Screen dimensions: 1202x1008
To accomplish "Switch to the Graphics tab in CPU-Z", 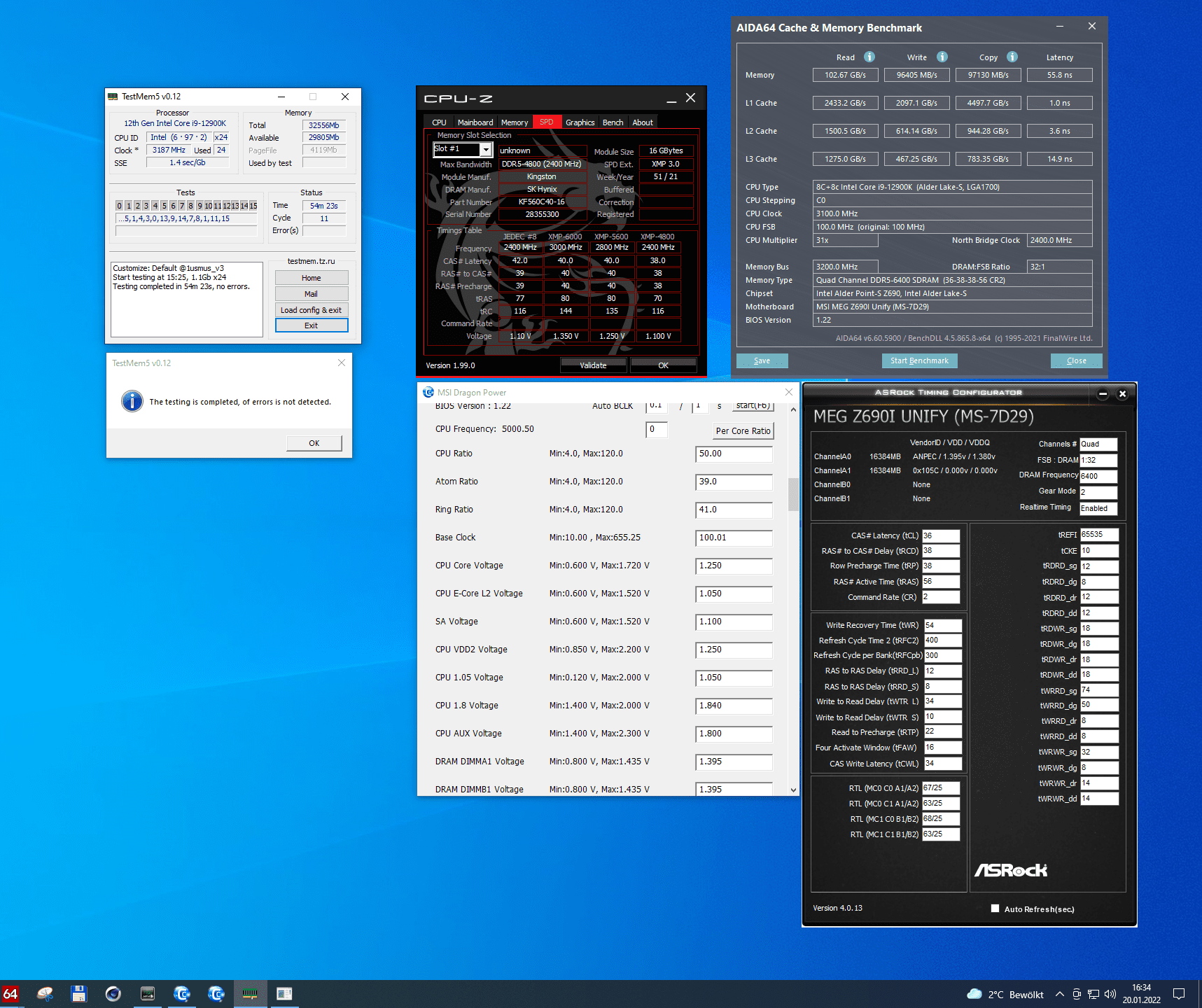I will pyautogui.click(x=580, y=122).
